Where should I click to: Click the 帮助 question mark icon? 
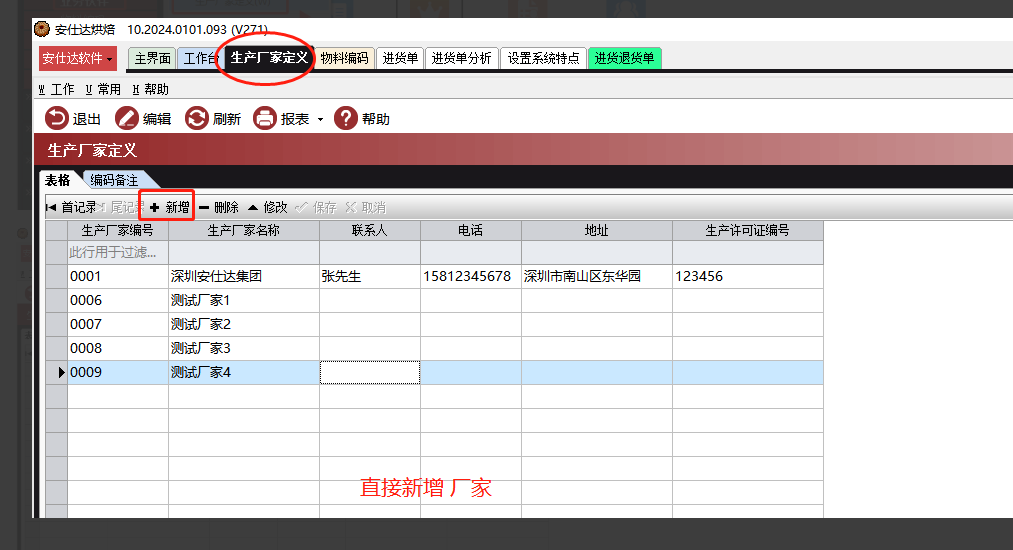click(x=346, y=118)
